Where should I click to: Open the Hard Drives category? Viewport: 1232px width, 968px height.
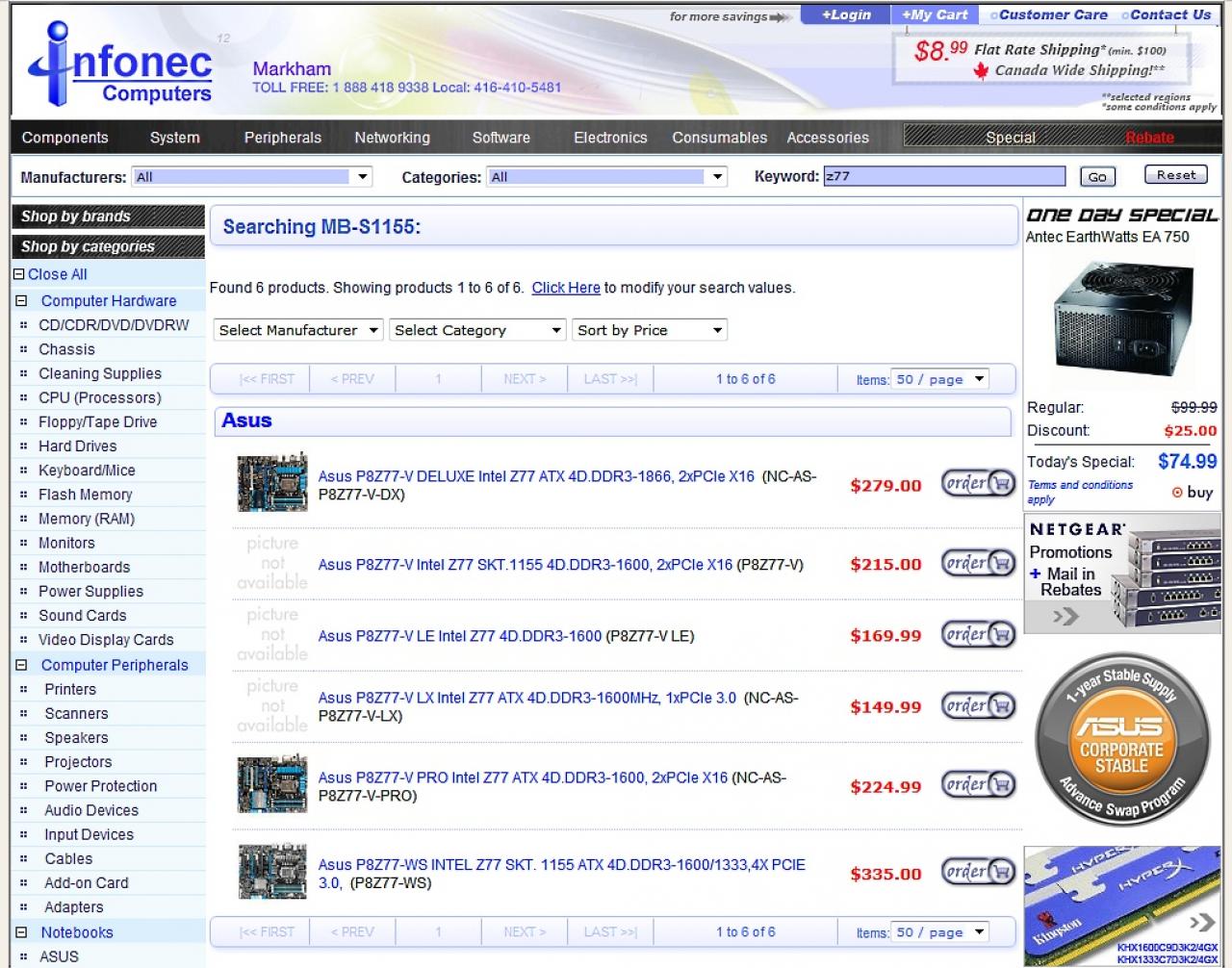(x=77, y=446)
